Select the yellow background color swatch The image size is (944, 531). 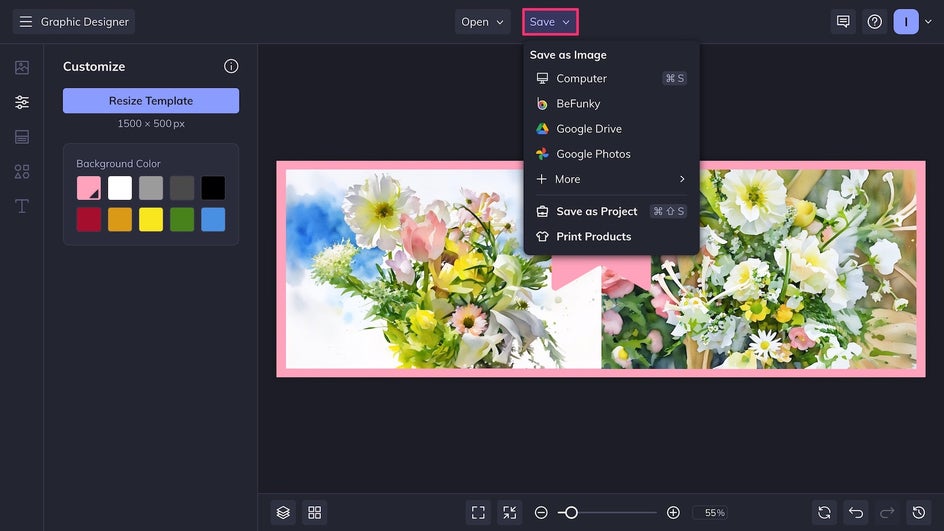[x=151, y=219]
